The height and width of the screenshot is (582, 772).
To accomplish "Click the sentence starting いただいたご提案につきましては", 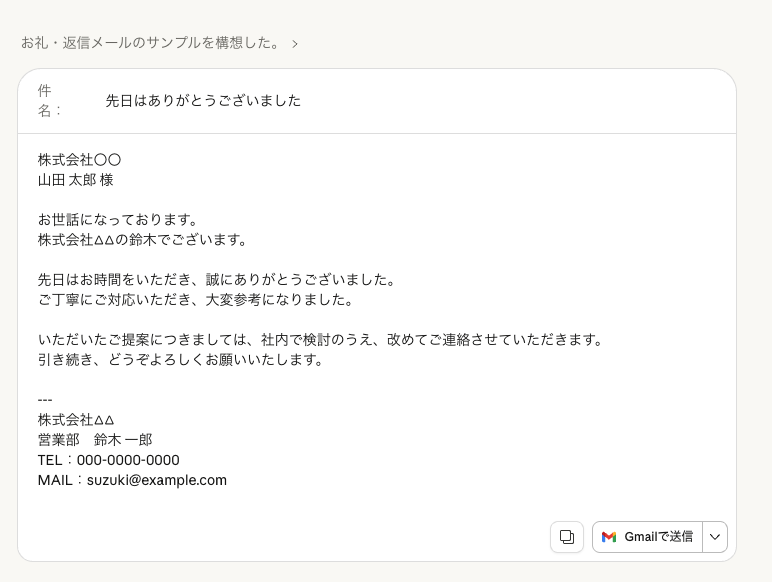I will 321,340.
